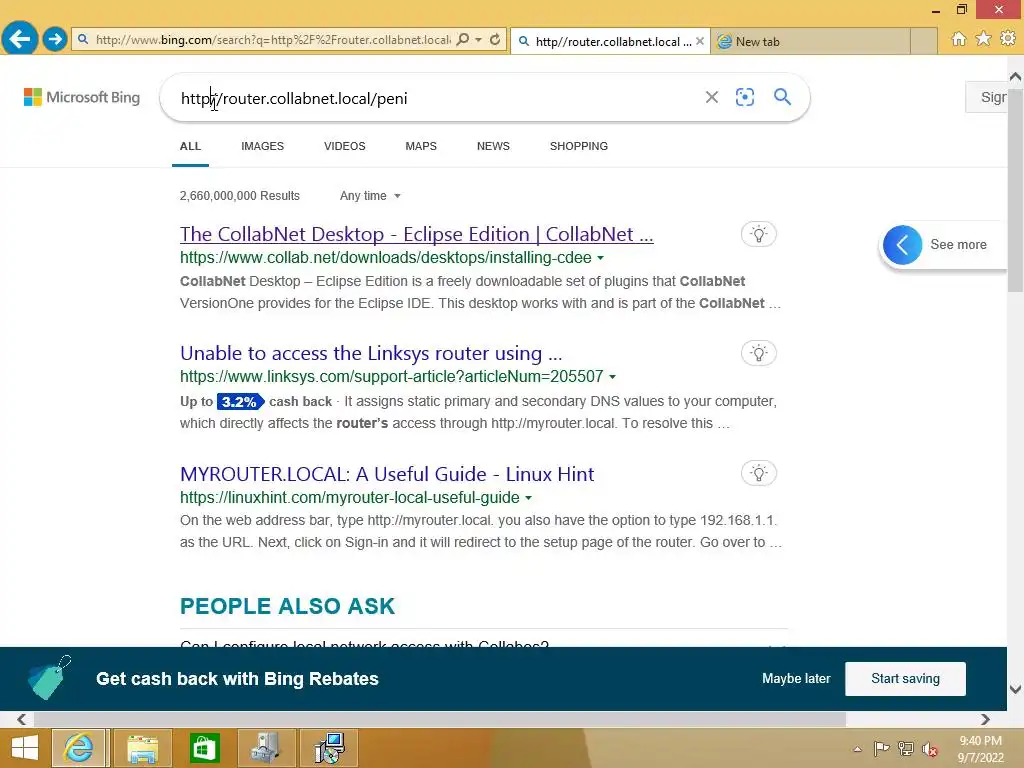Open the Any time filter dropdown

coord(370,195)
